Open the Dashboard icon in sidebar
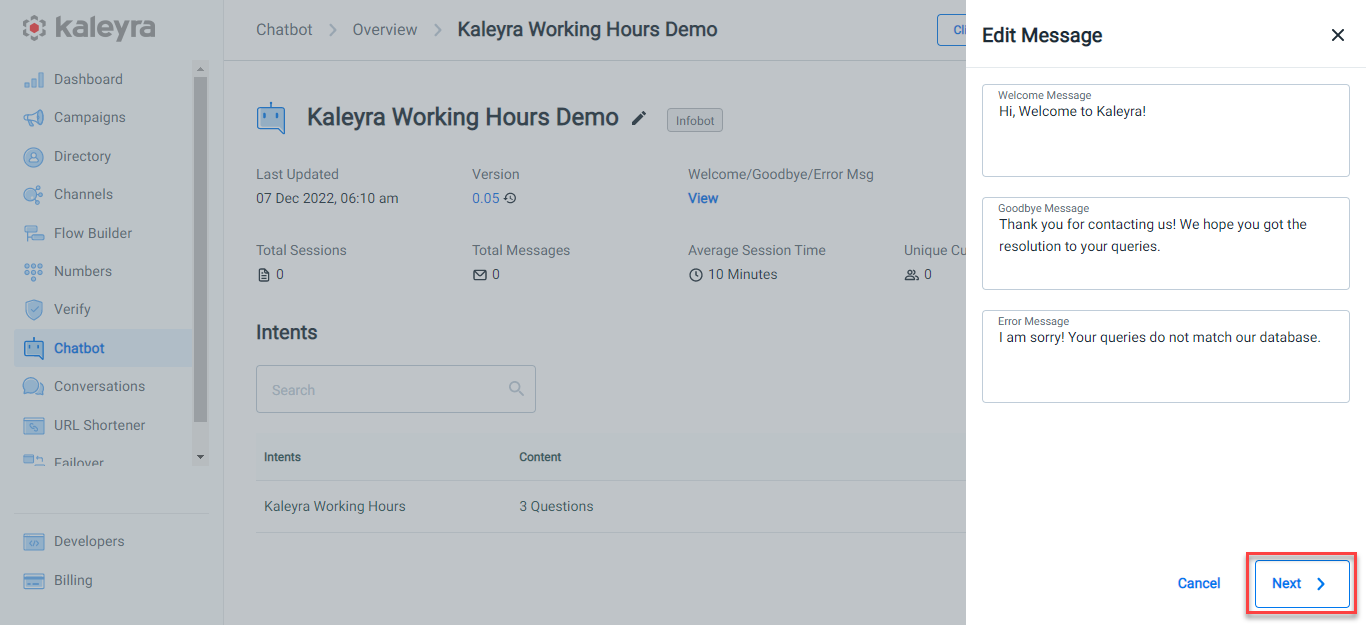This screenshot has width=1366, height=625. pos(33,80)
